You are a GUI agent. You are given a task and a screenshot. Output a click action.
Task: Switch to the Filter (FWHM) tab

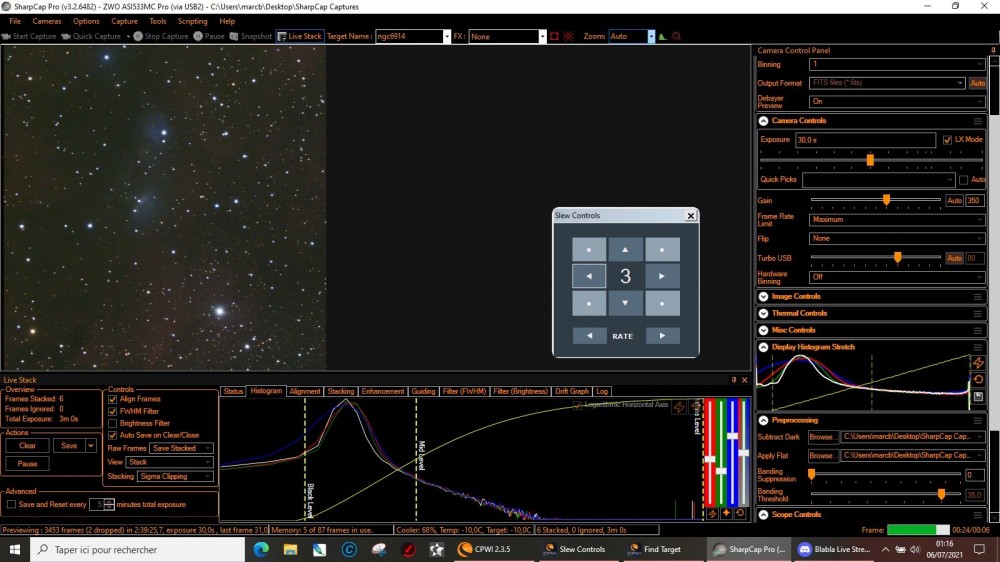tap(464, 391)
